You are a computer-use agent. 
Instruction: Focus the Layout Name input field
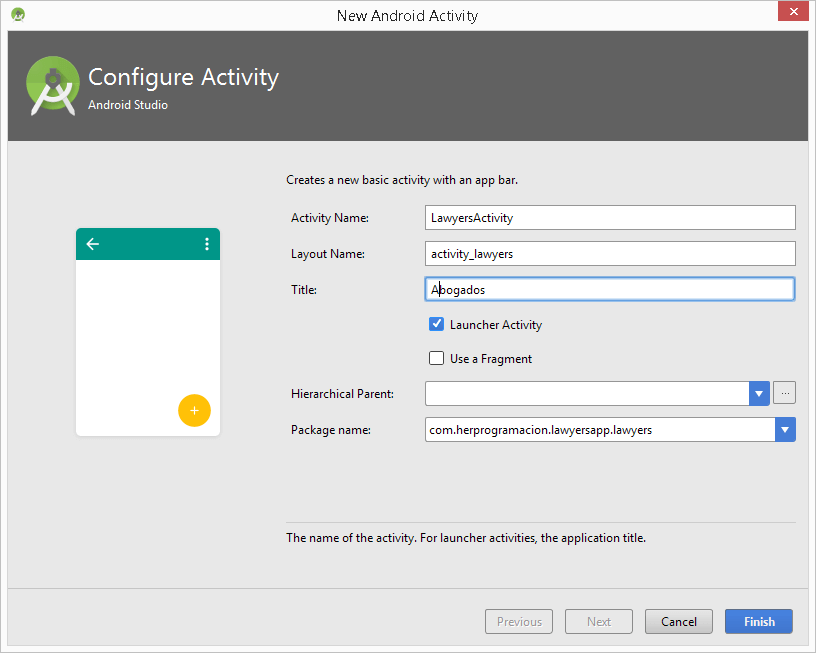tap(610, 253)
